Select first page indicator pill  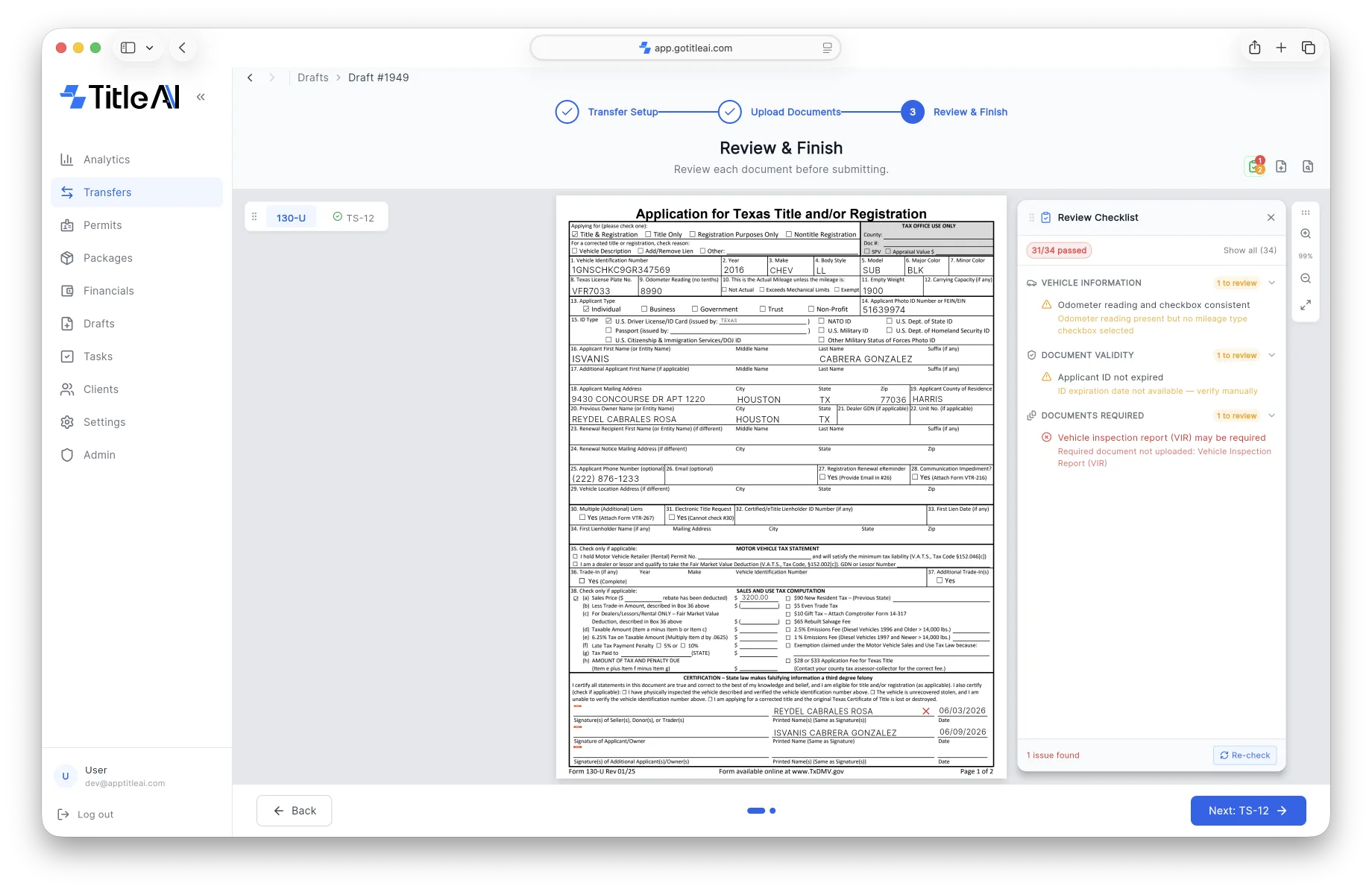[756, 811]
